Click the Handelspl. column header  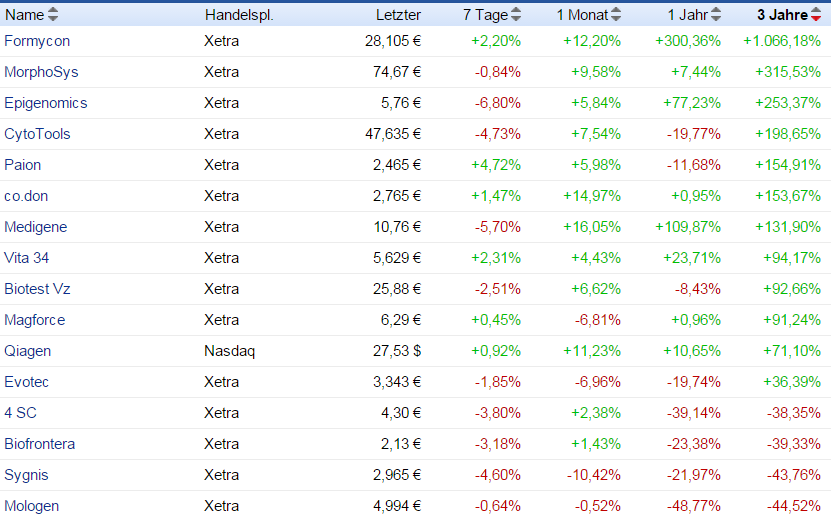coord(238,15)
